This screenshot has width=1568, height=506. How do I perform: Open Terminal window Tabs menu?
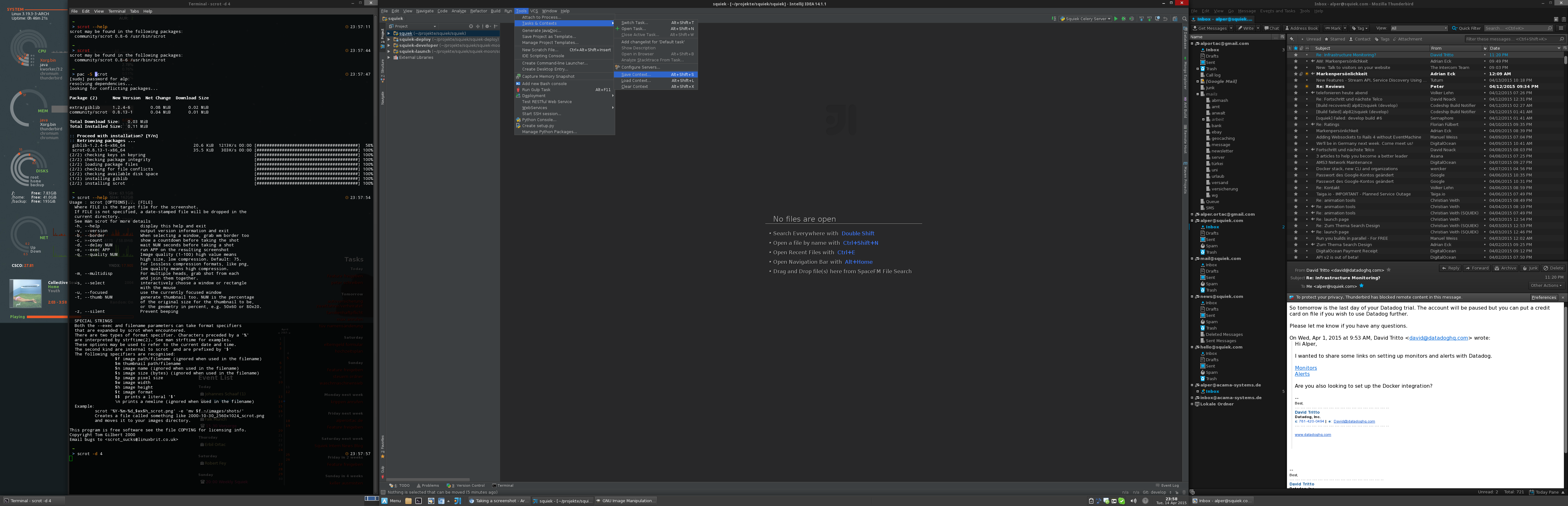(134, 11)
